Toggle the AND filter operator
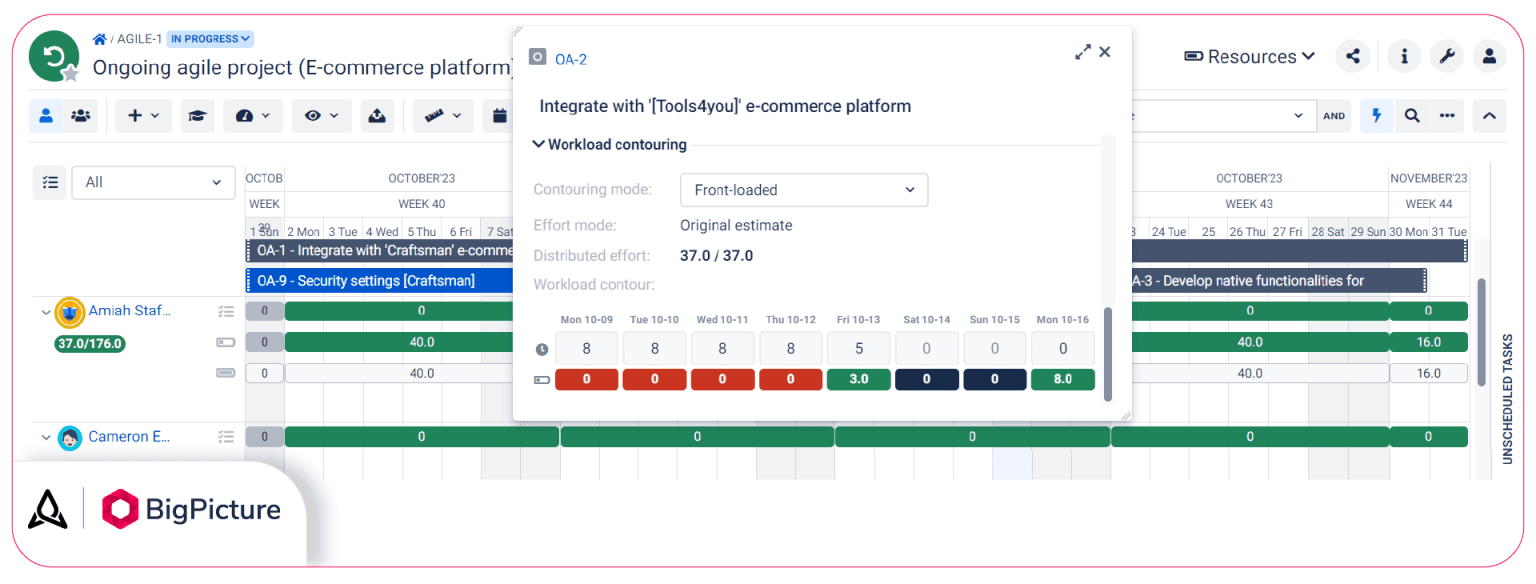 coord(1334,116)
